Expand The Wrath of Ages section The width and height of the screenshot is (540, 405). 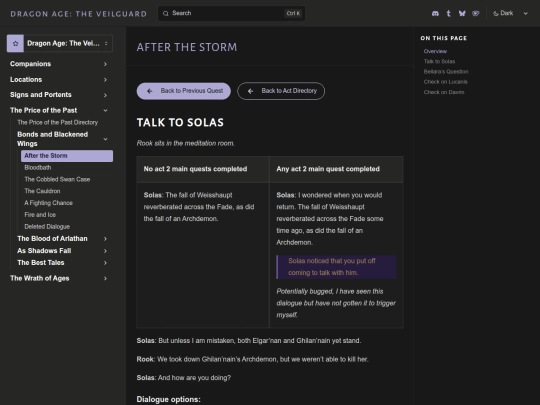click(59, 278)
